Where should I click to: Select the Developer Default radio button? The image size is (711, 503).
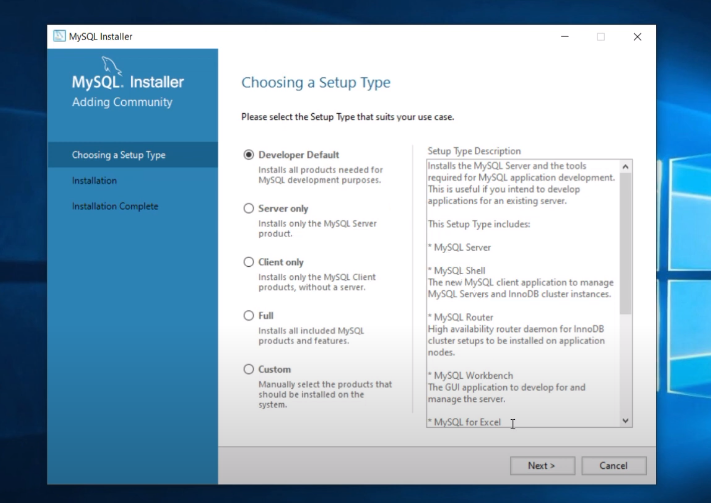pyautogui.click(x=248, y=155)
